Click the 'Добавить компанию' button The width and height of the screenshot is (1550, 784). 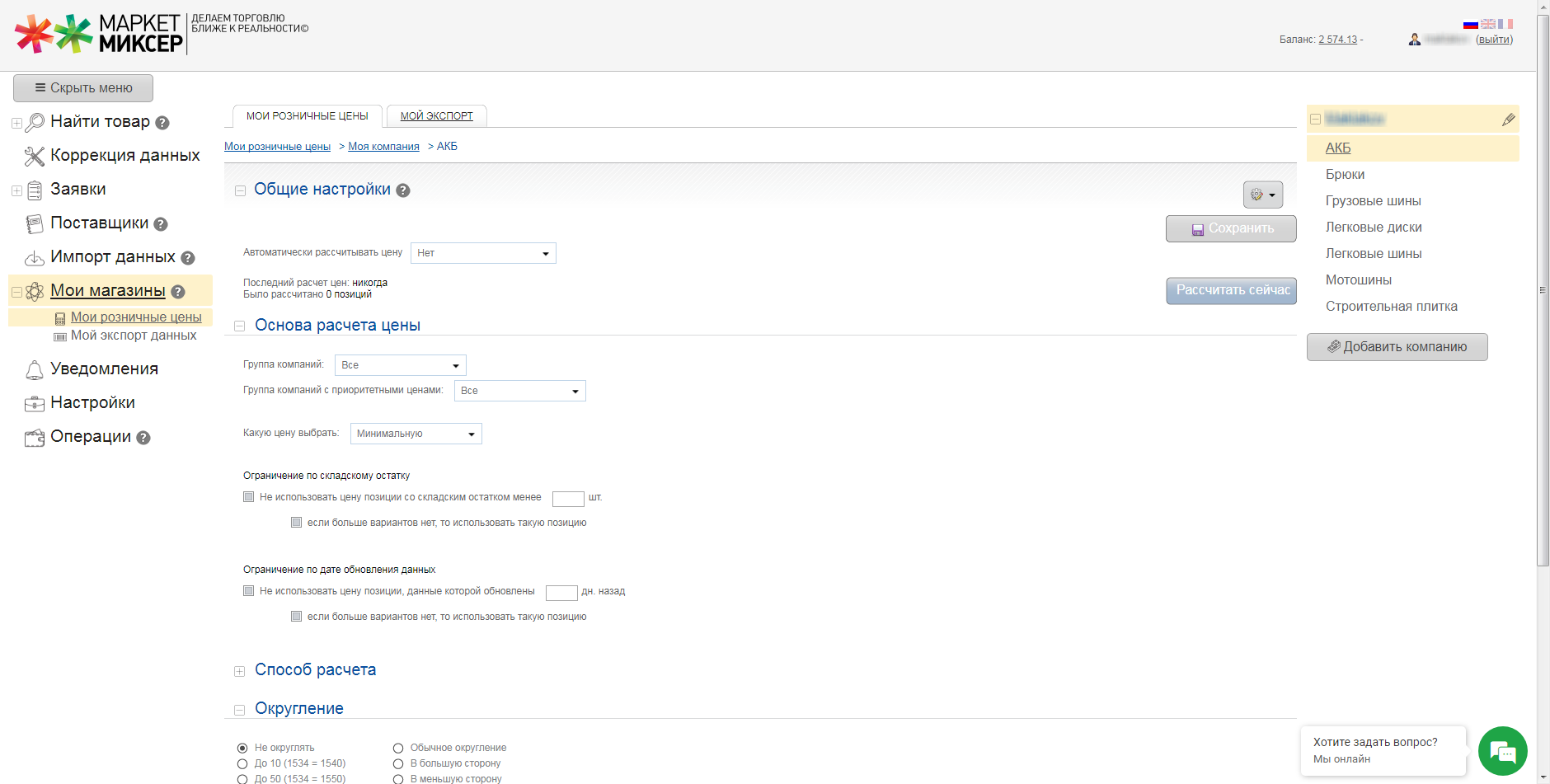pos(1397,347)
